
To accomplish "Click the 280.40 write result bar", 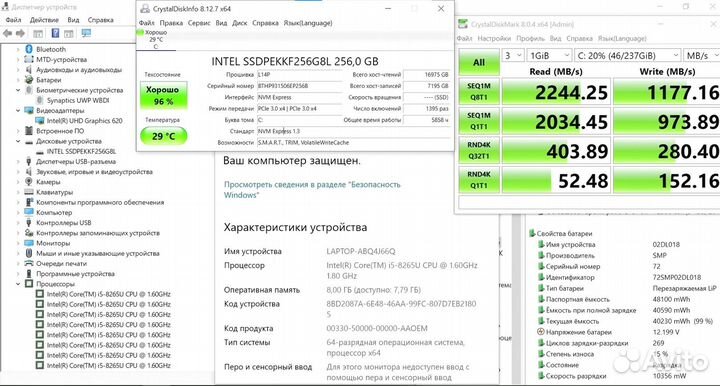I will point(667,151).
